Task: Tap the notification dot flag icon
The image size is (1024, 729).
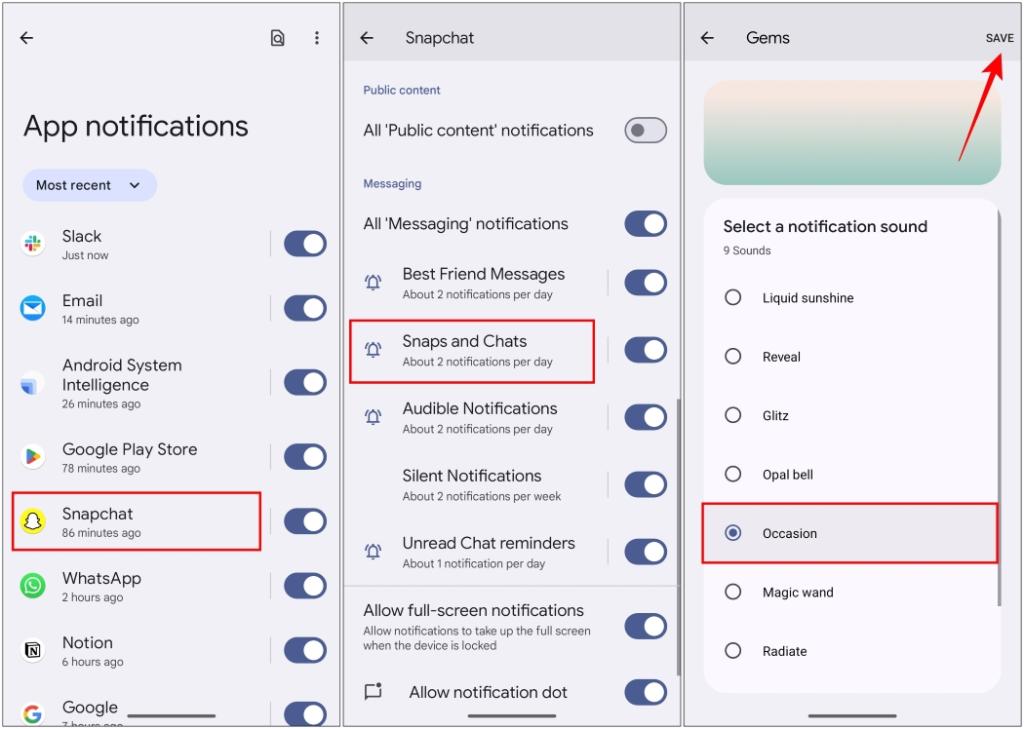Action: coord(374,692)
